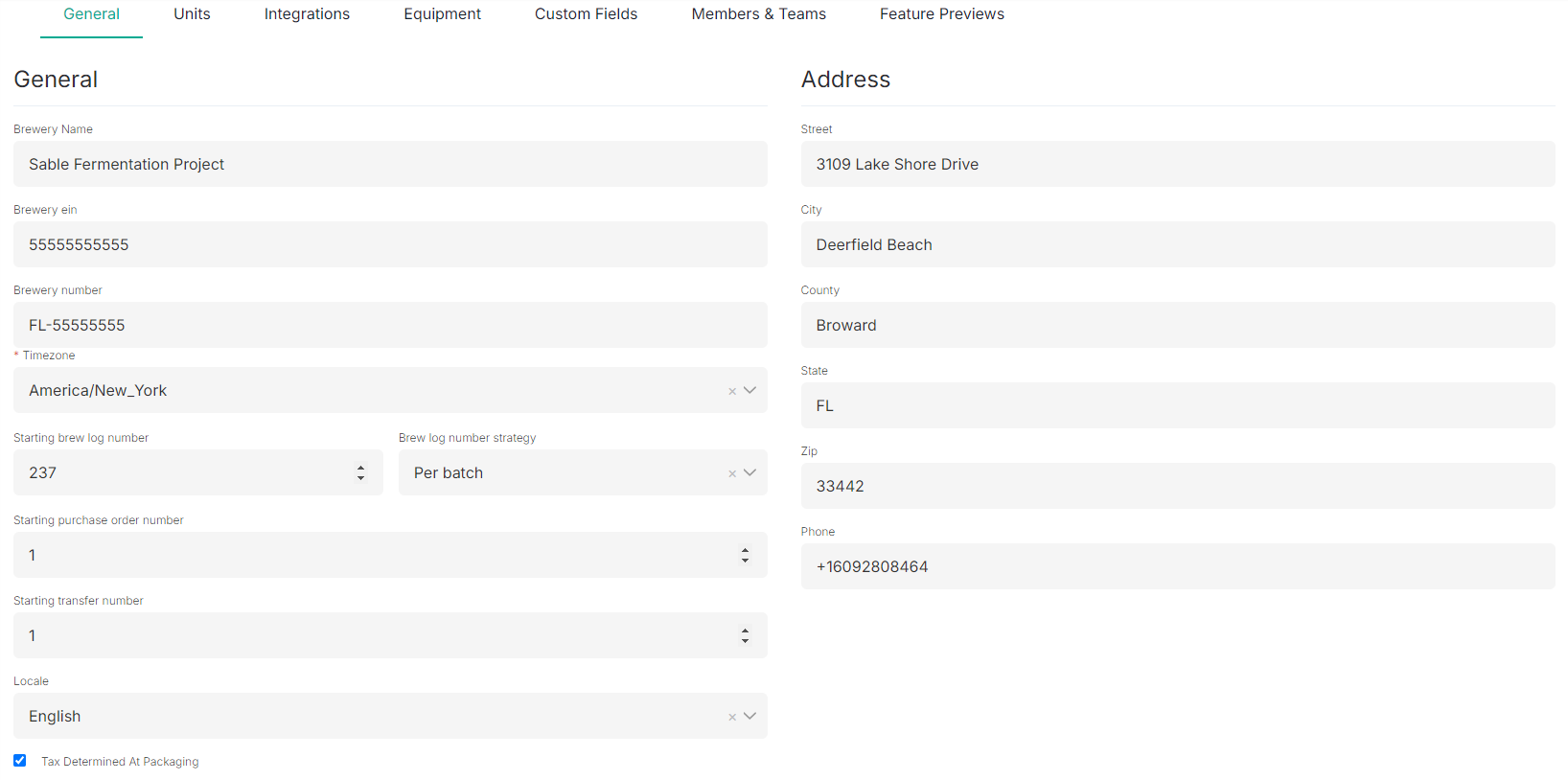1568x780 pixels.
Task: Open the Feature Previews tab
Action: (x=942, y=14)
